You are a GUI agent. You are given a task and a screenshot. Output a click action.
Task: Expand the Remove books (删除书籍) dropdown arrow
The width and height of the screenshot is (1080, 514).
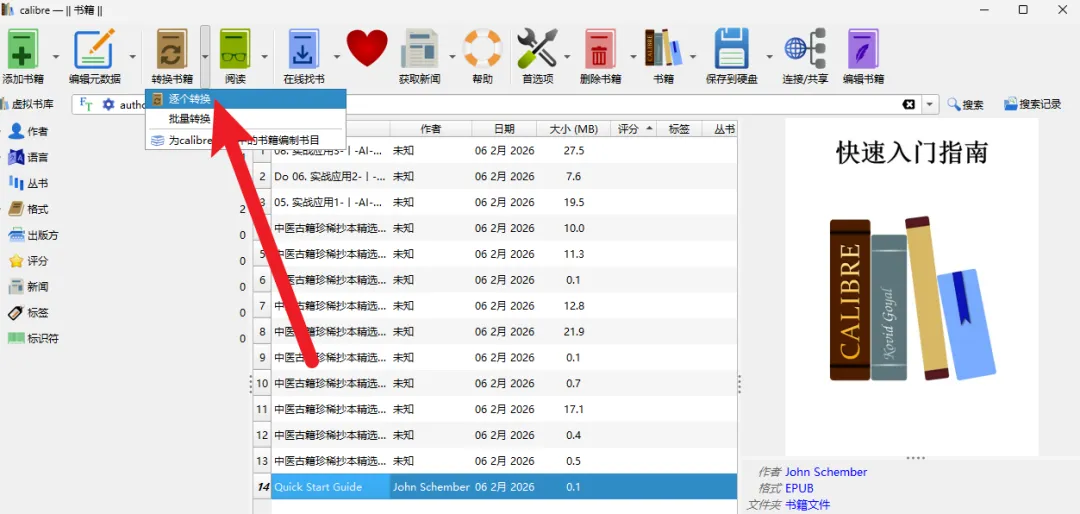(x=633, y=57)
